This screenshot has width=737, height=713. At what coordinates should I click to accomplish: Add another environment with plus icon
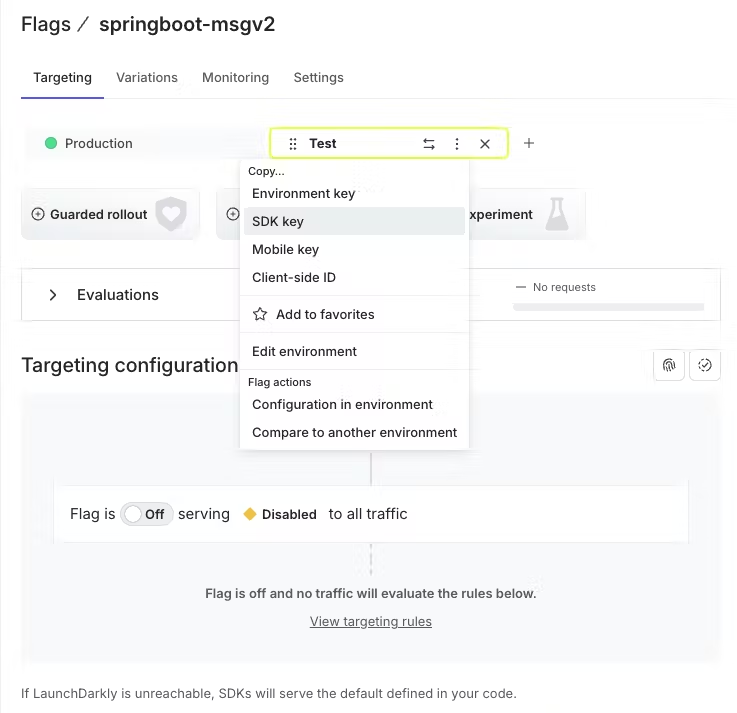click(529, 143)
